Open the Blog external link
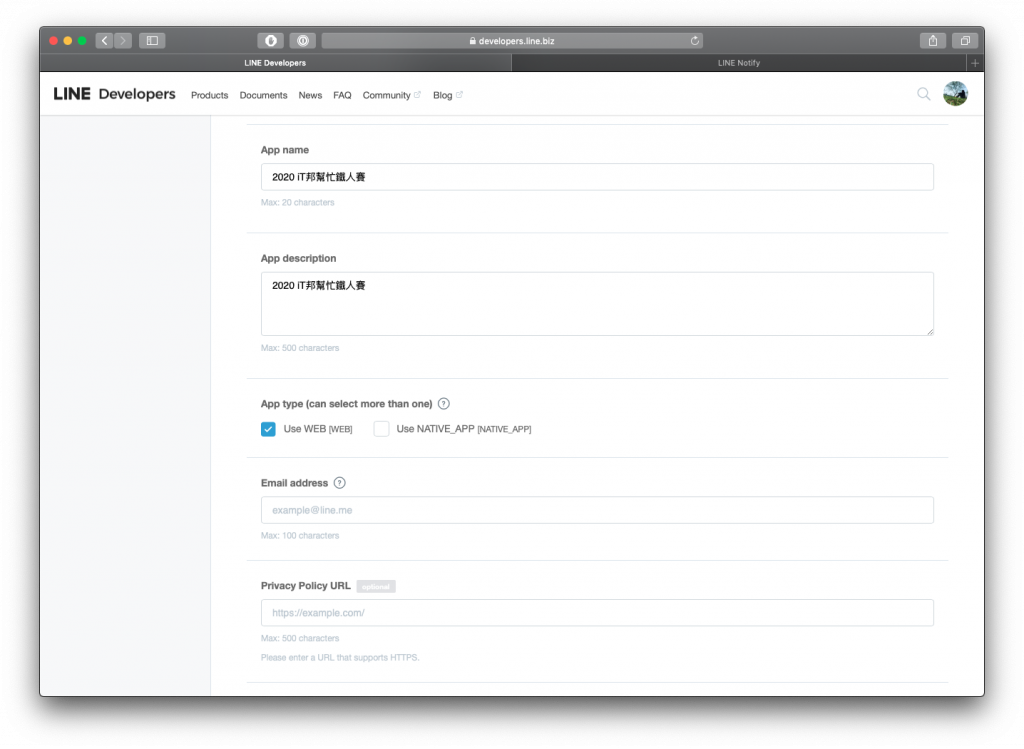Image resolution: width=1024 pixels, height=749 pixels. pos(447,95)
